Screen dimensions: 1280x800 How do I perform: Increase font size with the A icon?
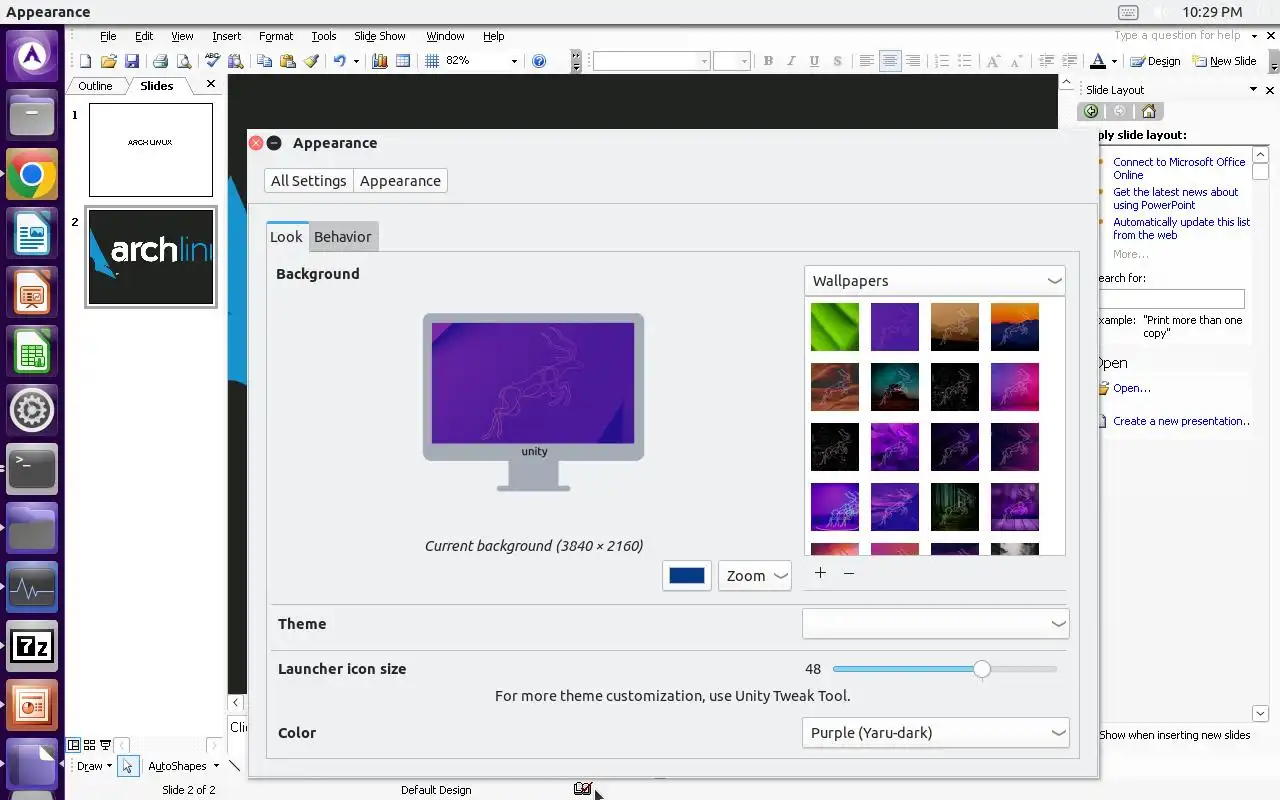point(993,61)
